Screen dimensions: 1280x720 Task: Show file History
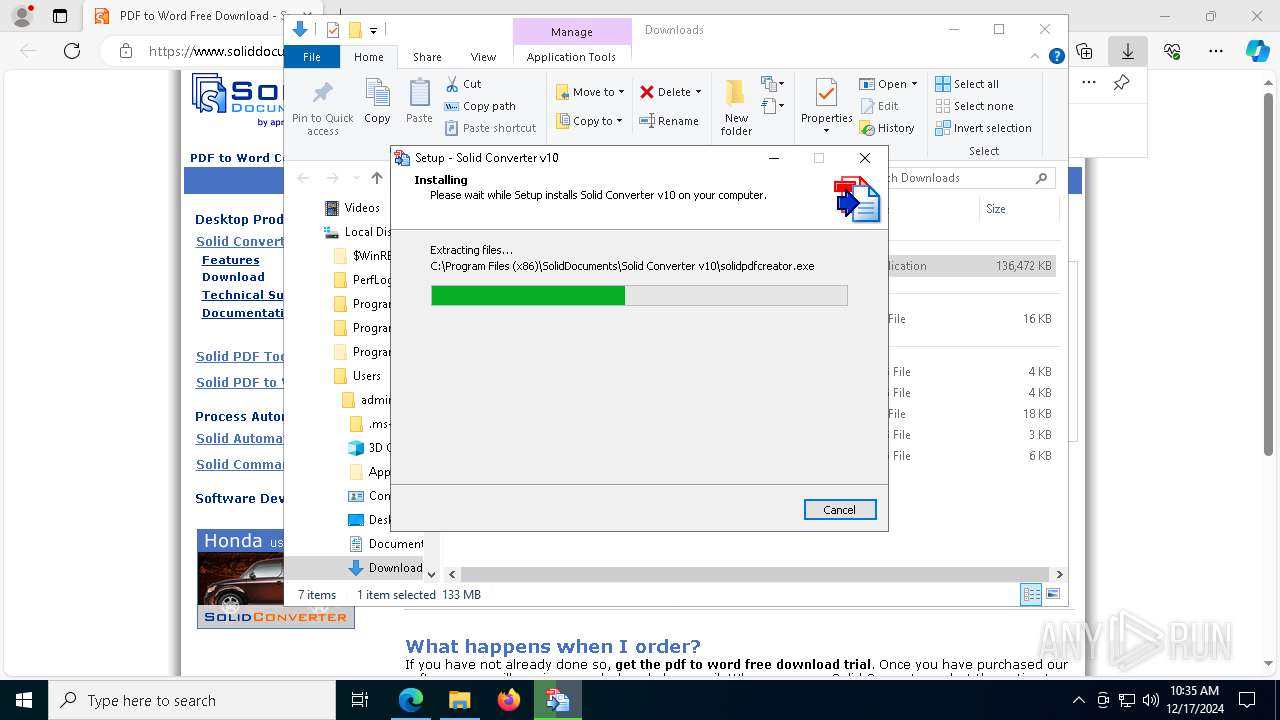click(887, 128)
